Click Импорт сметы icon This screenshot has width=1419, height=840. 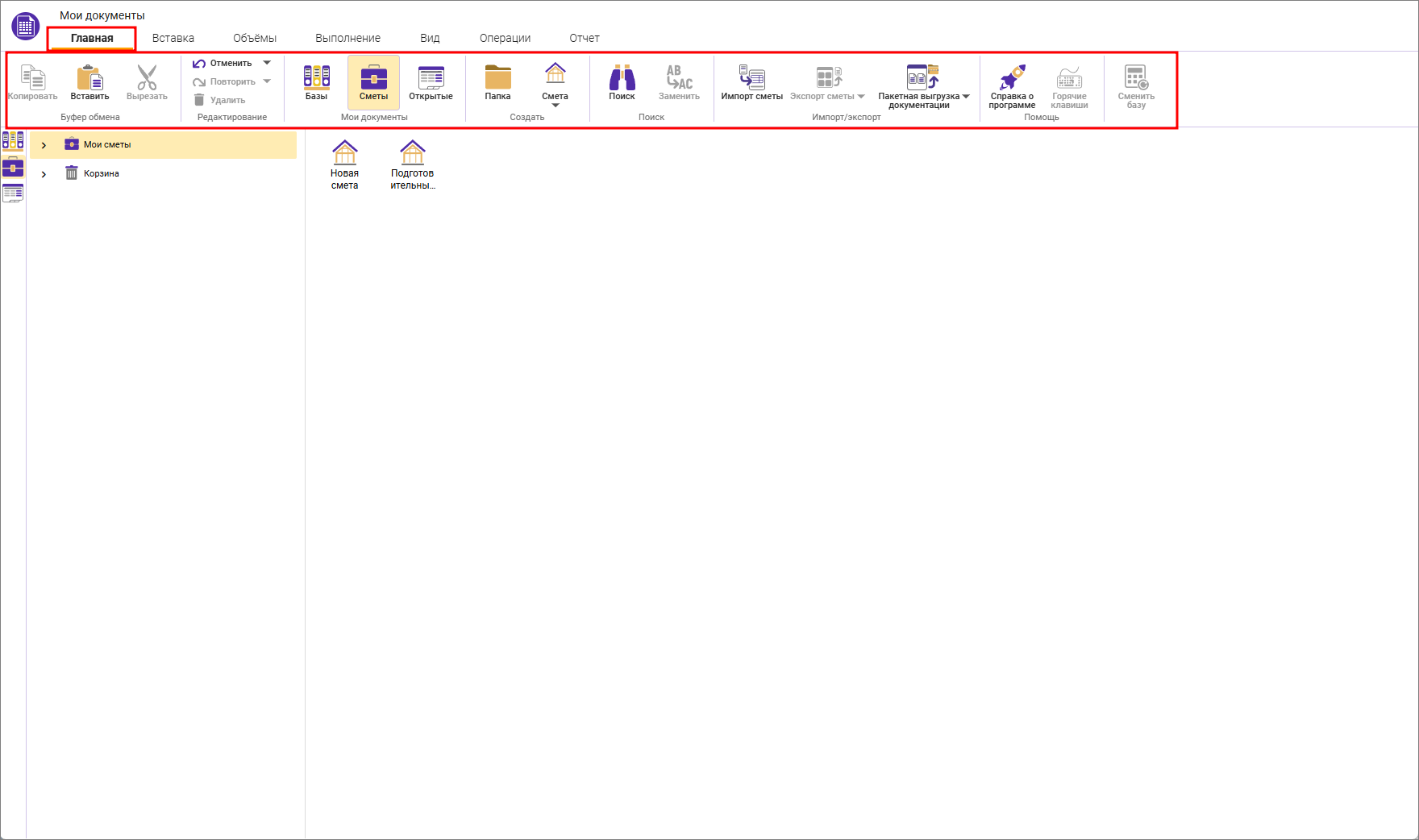751,78
